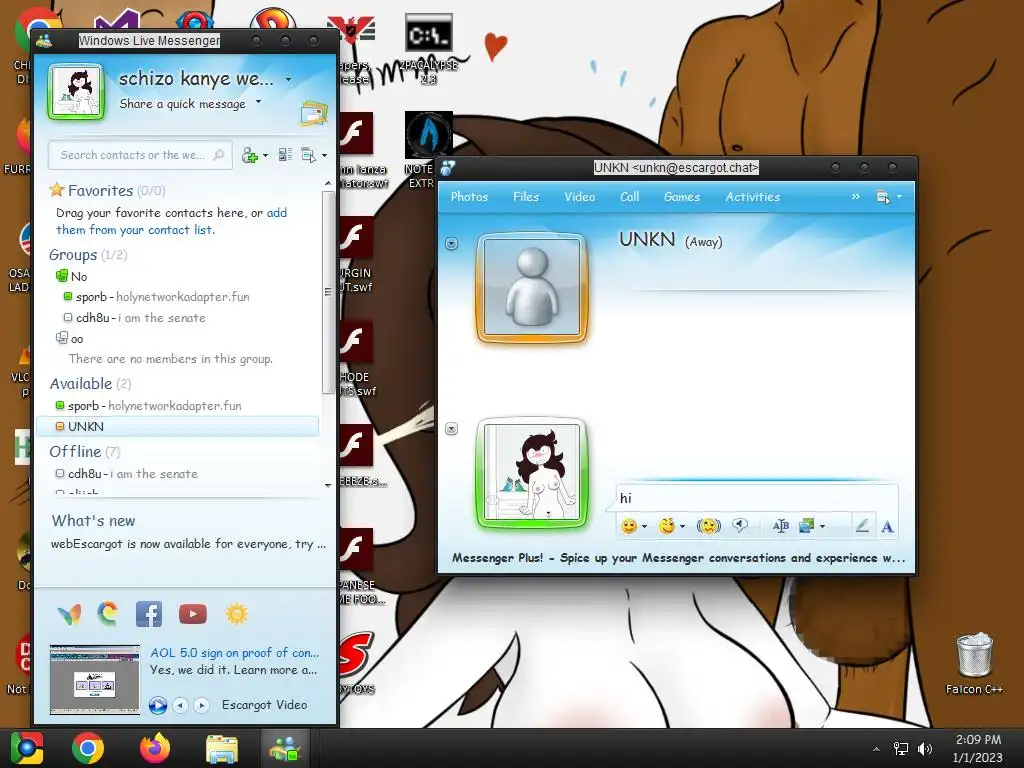Play the Escargot Video slideshow

(x=157, y=705)
